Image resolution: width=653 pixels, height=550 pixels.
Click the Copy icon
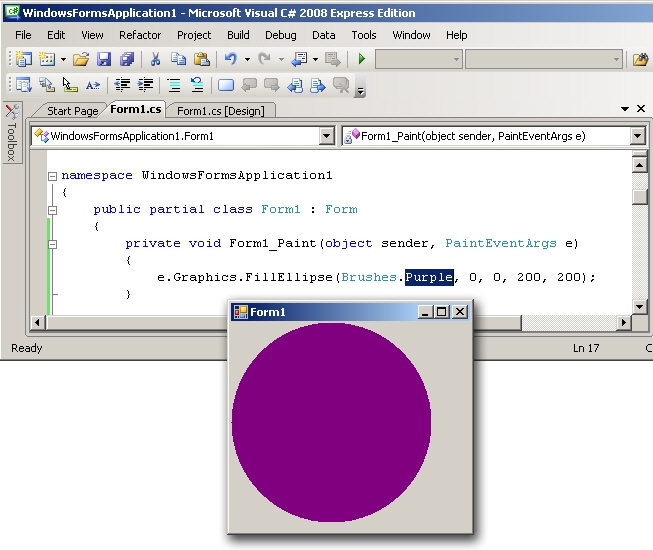click(x=179, y=59)
